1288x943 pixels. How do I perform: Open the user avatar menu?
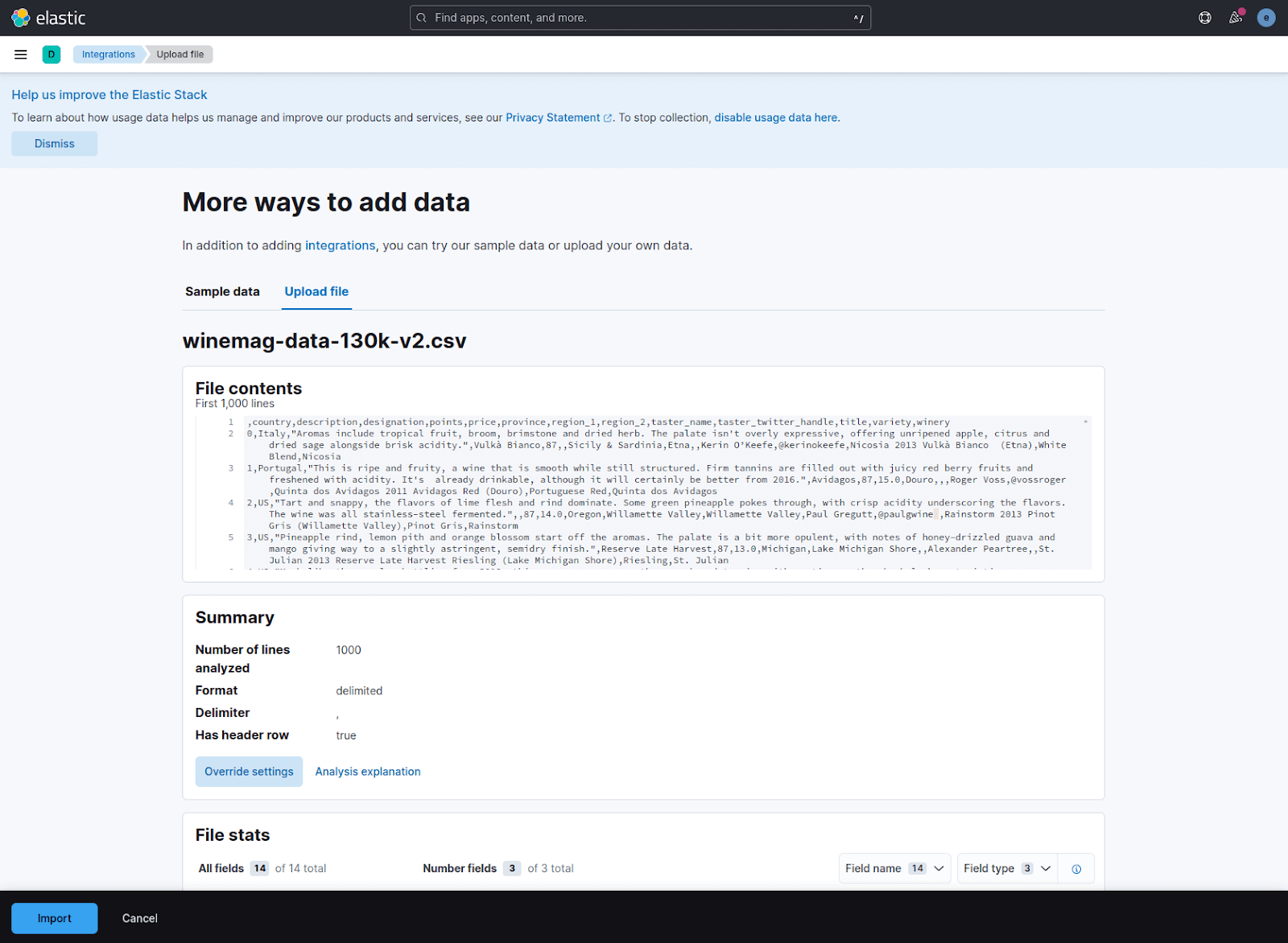[x=1266, y=18]
